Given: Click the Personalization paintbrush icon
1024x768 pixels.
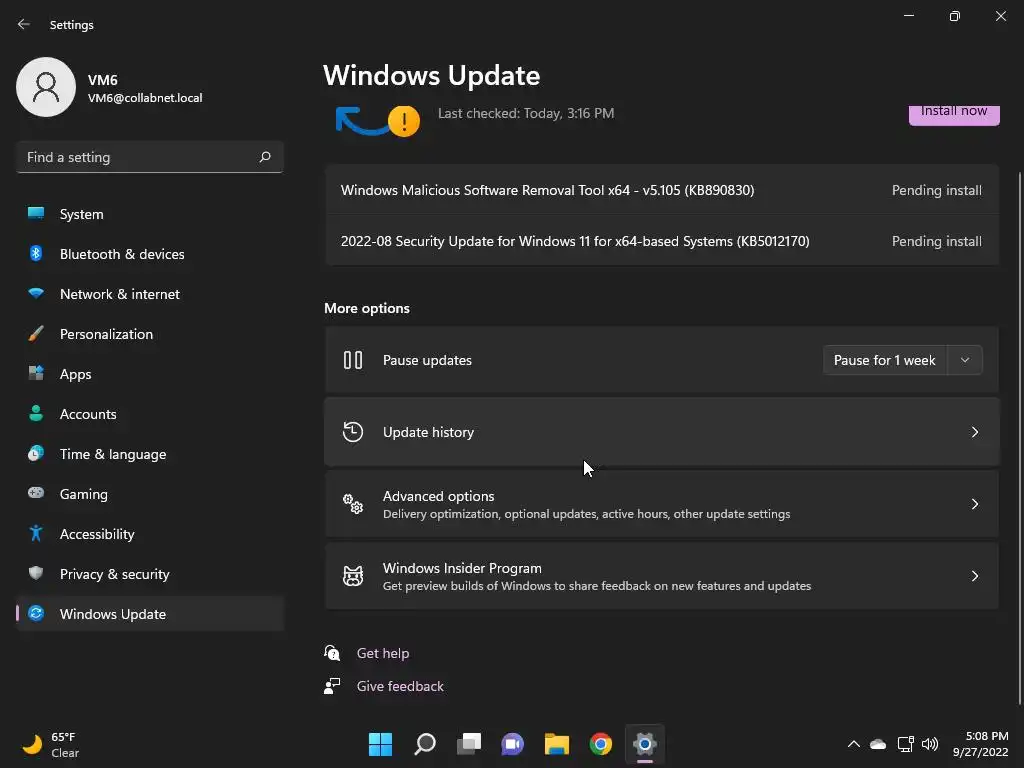Looking at the screenshot, I should [x=36, y=334].
